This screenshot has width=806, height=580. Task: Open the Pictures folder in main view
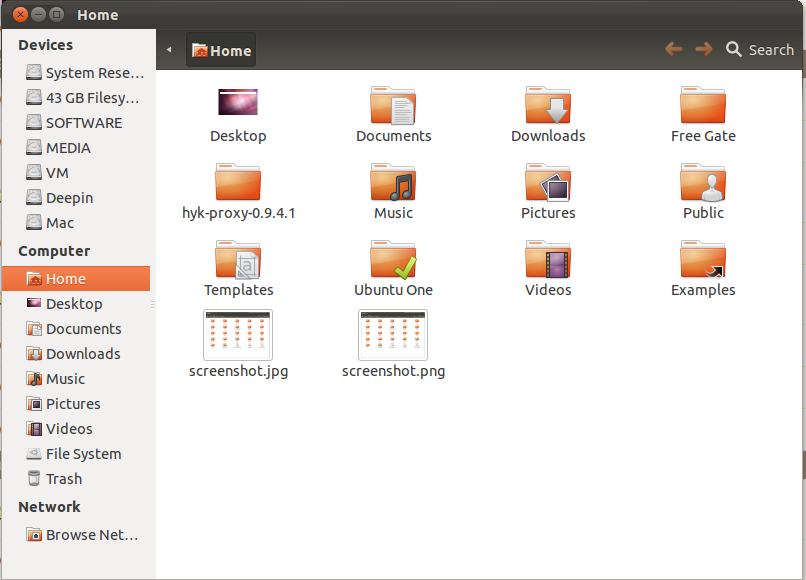pos(548,182)
